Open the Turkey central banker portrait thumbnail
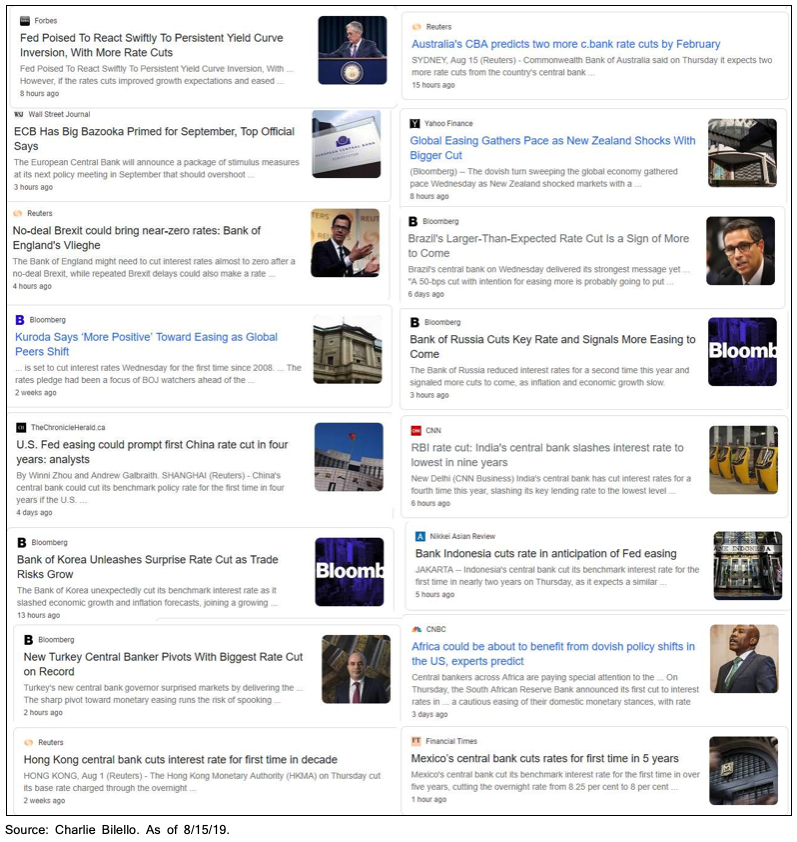This screenshot has height=842, width=797. [356, 669]
